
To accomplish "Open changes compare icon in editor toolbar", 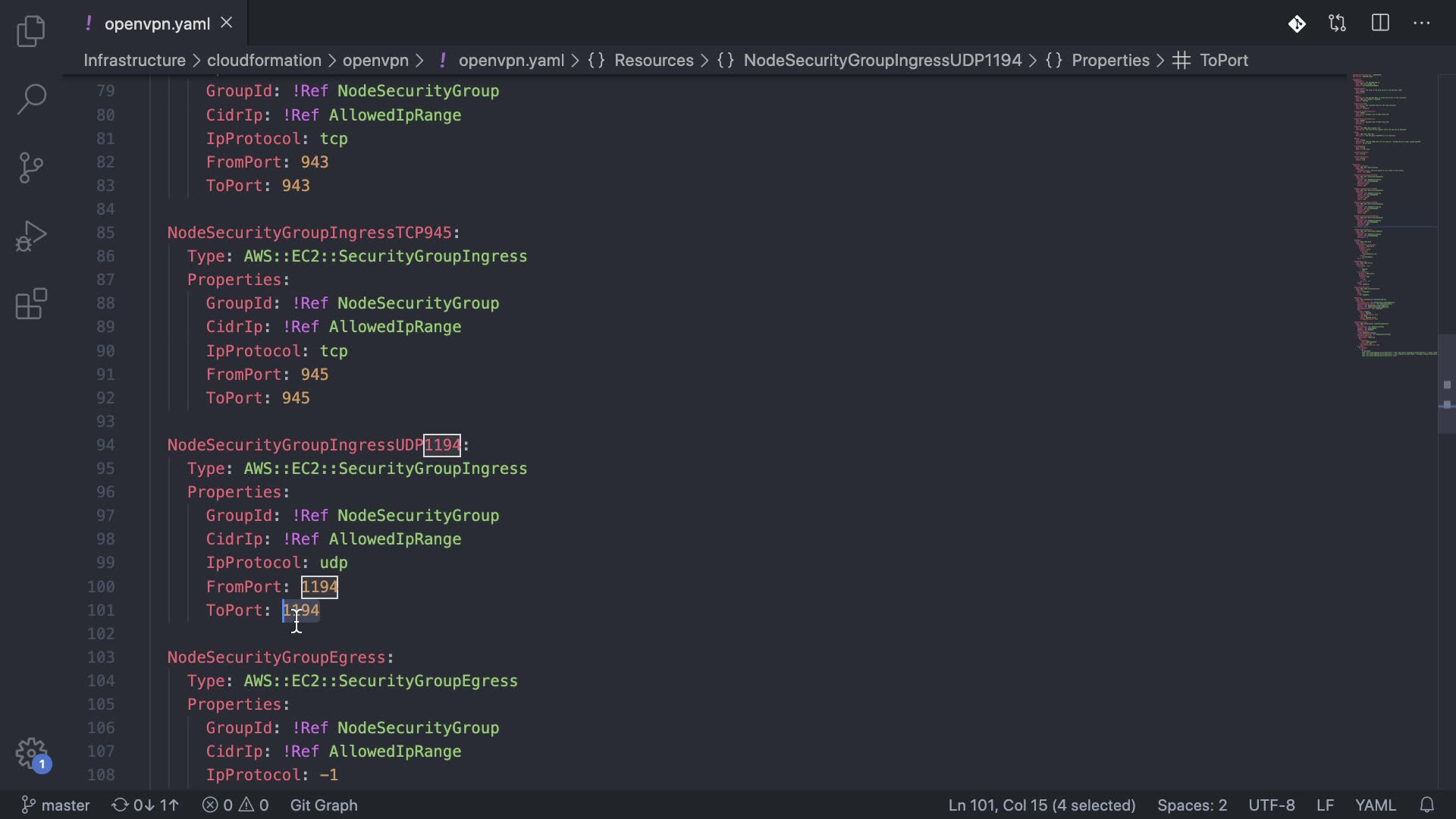I will point(1338,24).
